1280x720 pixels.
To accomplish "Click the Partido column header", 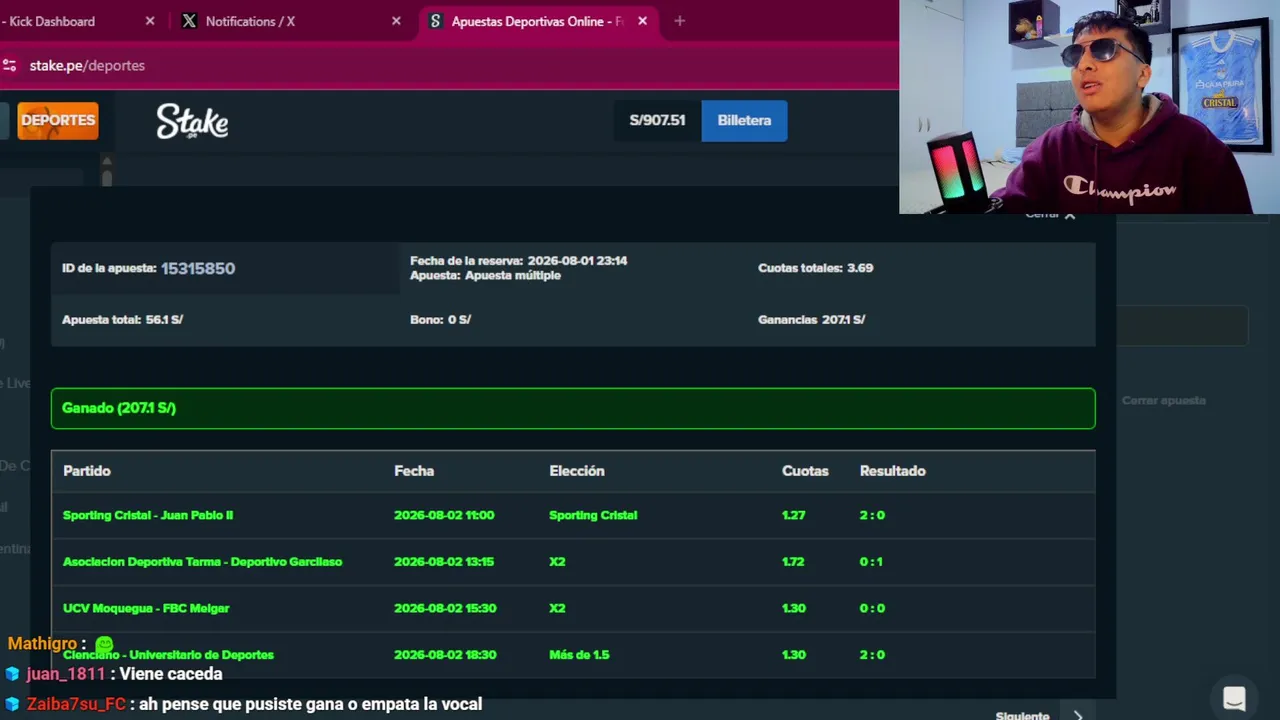I will (x=87, y=471).
